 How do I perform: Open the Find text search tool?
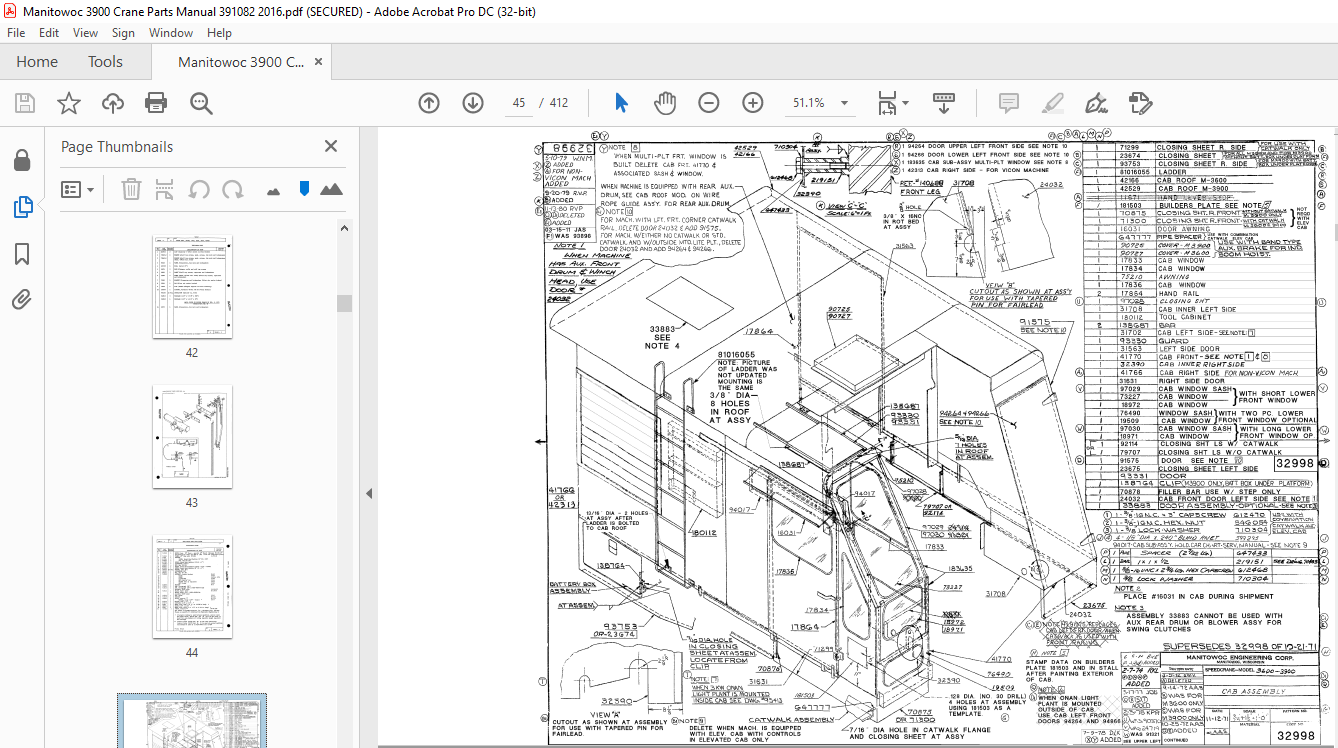[x=201, y=103]
